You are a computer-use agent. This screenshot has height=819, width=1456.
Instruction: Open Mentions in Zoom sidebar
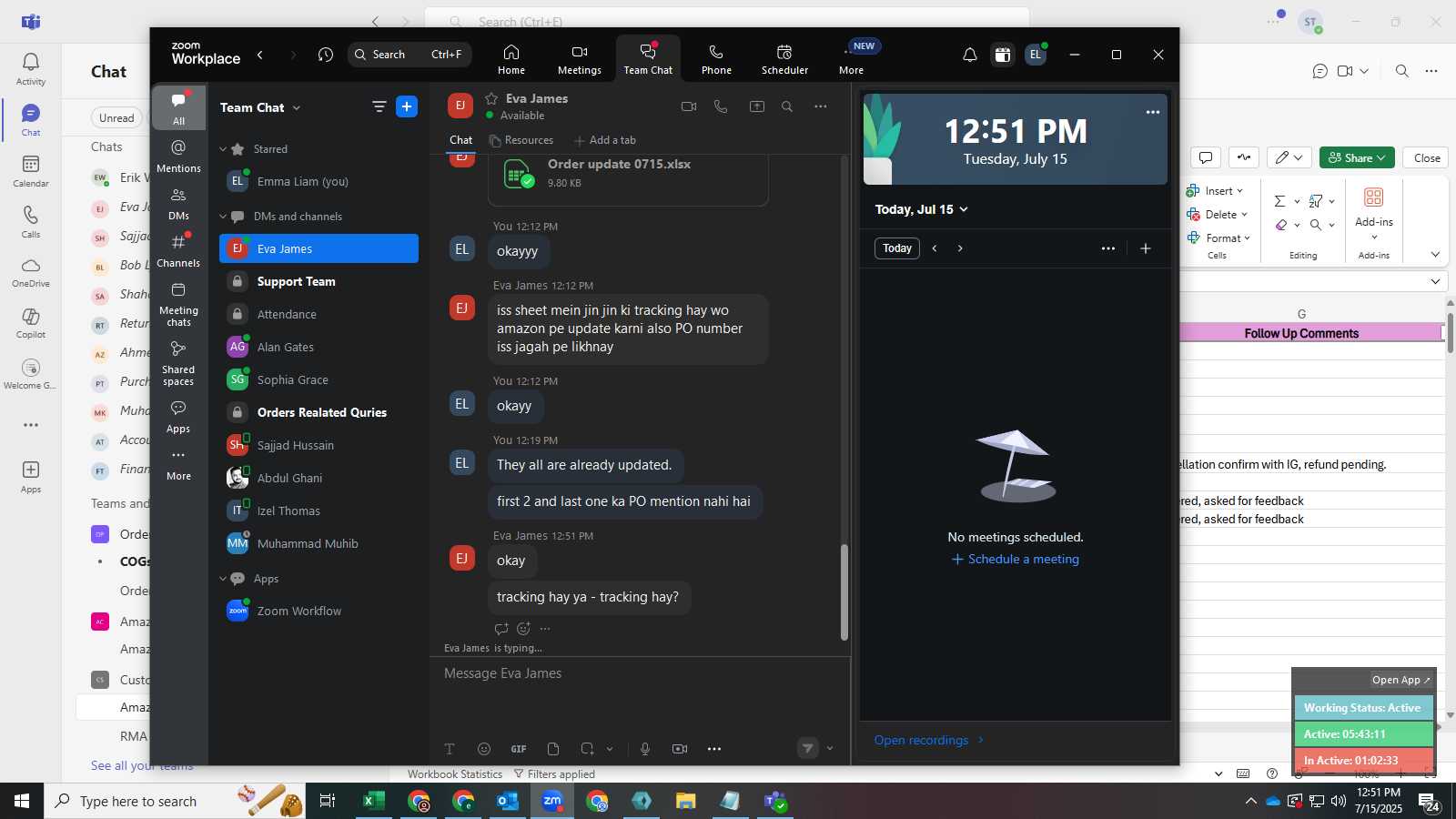coord(178,156)
